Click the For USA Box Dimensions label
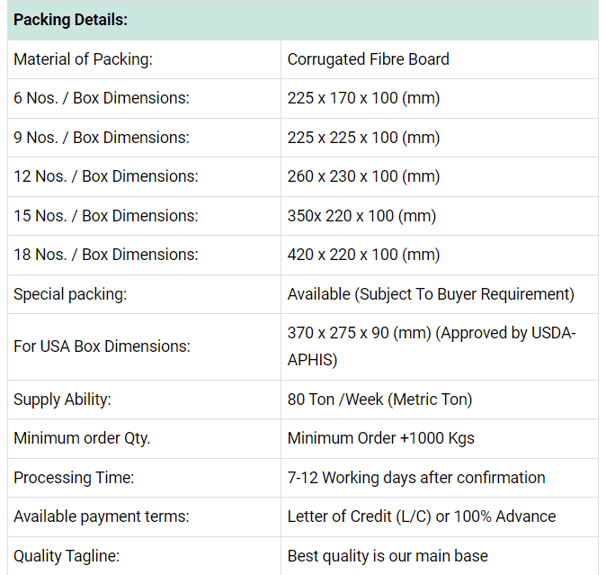The height and width of the screenshot is (575, 606). (x=101, y=346)
